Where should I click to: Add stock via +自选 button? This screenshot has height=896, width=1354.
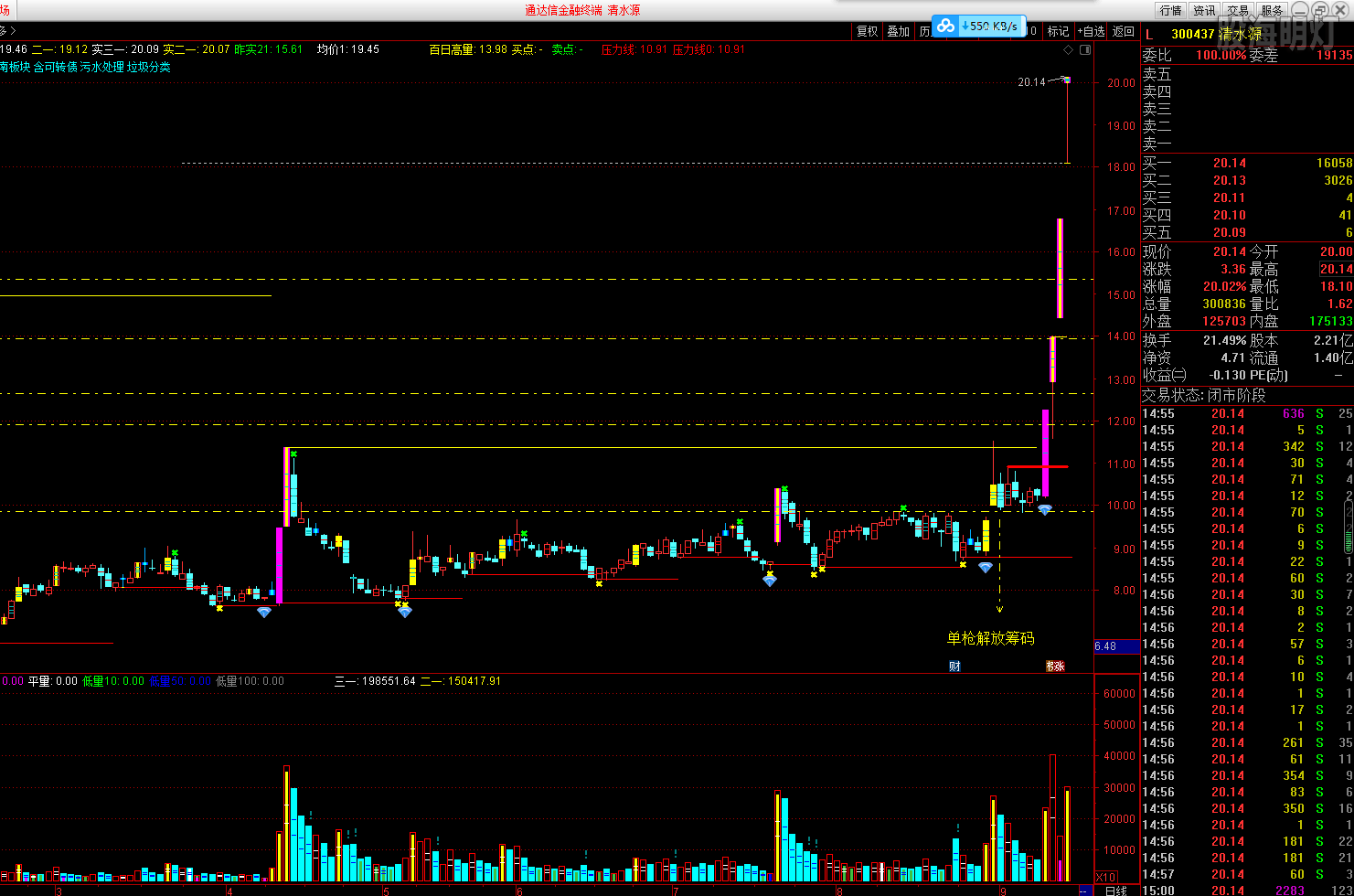[1091, 31]
